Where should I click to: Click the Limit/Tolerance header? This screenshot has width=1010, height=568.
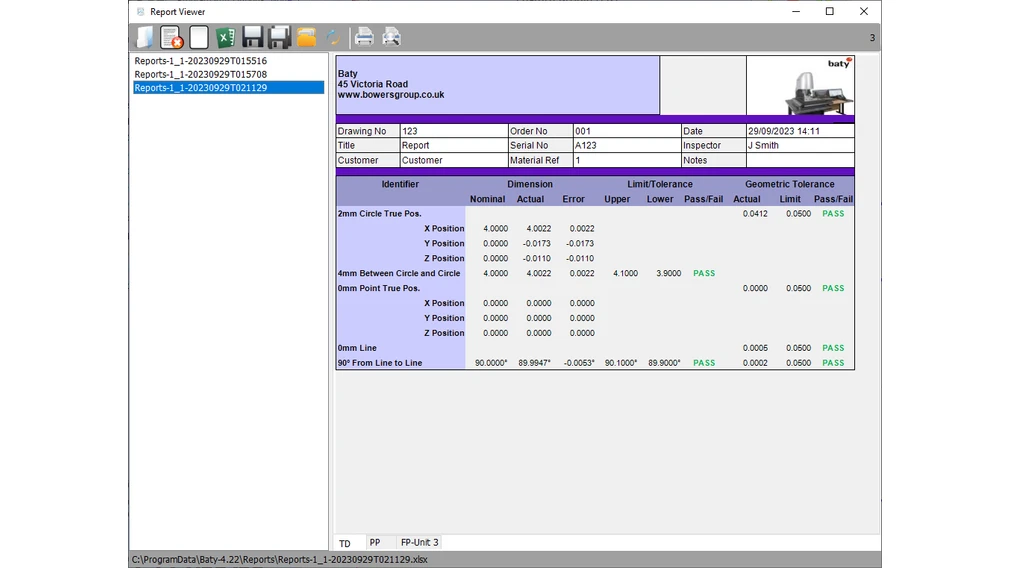(660, 184)
